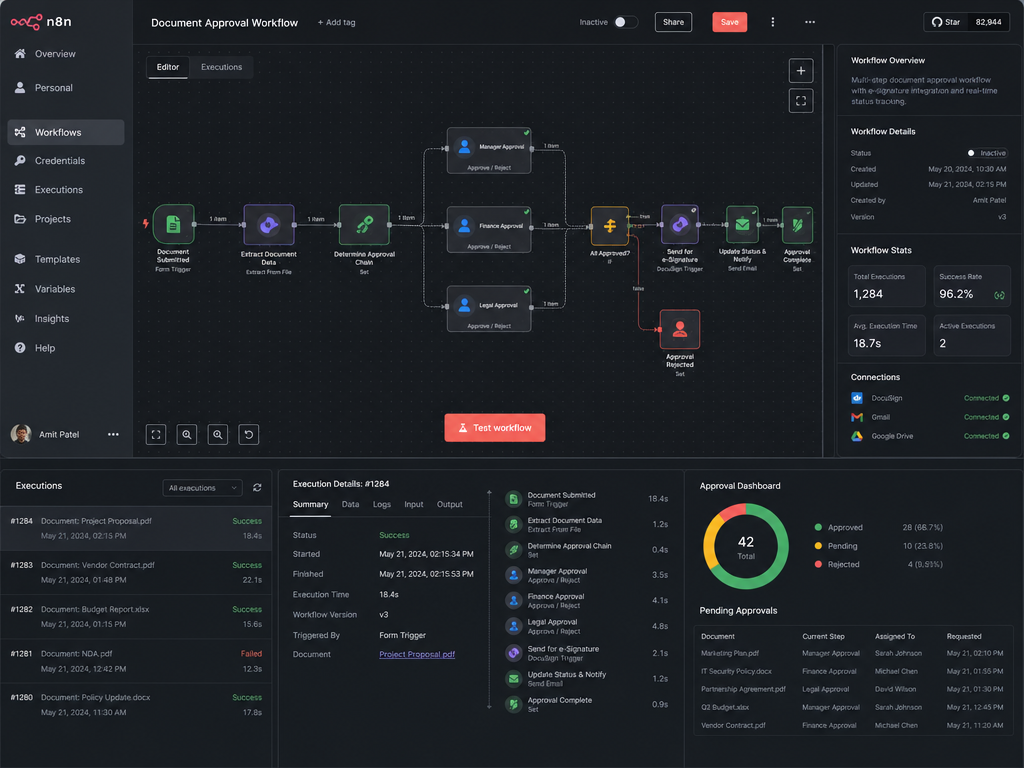The height and width of the screenshot is (768, 1024).
Task: Select the Approval Rejected node
Action: tap(680, 329)
